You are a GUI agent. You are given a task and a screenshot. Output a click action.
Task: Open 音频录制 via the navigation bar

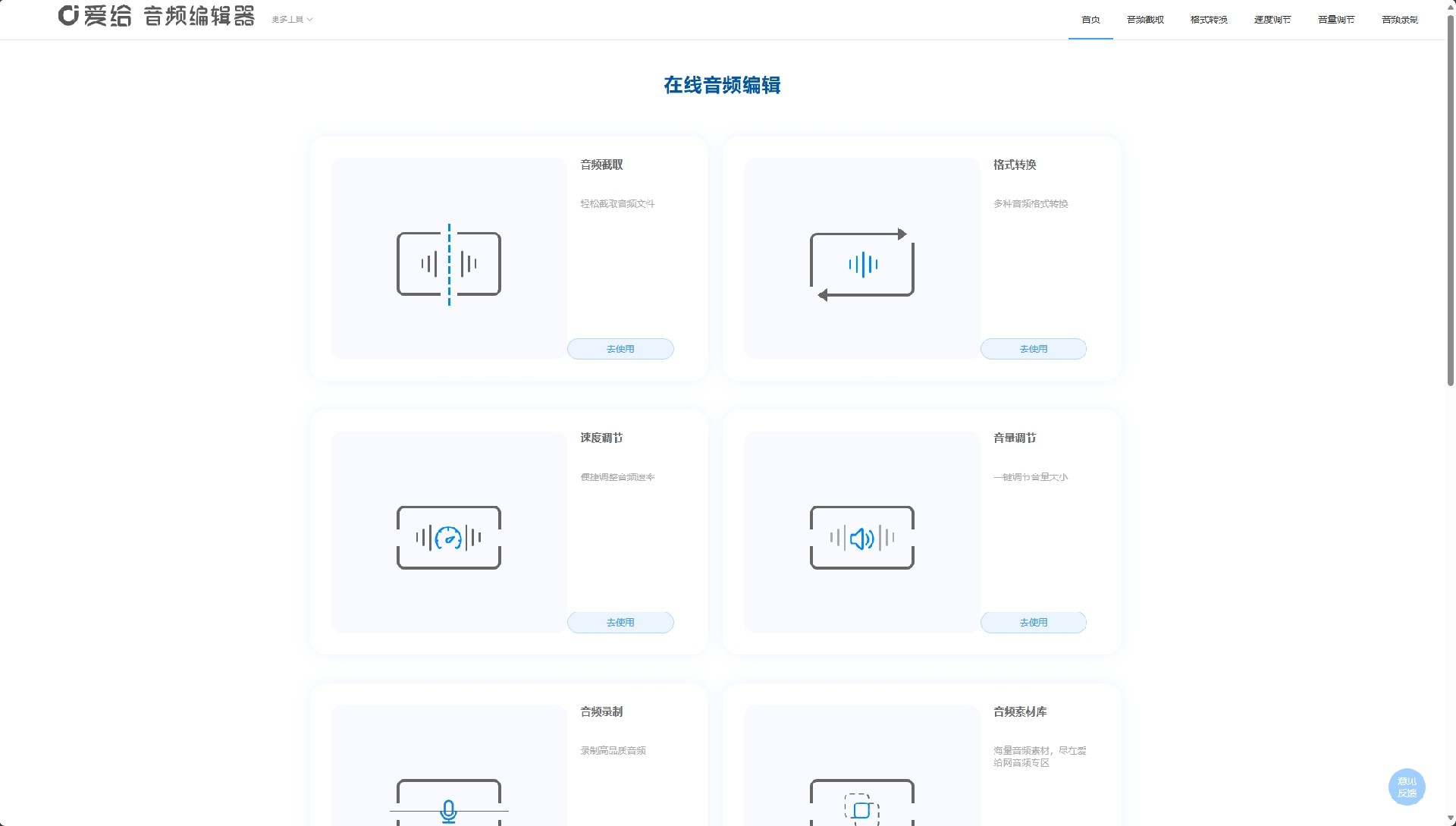pyautogui.click(x=1401, y=19)
